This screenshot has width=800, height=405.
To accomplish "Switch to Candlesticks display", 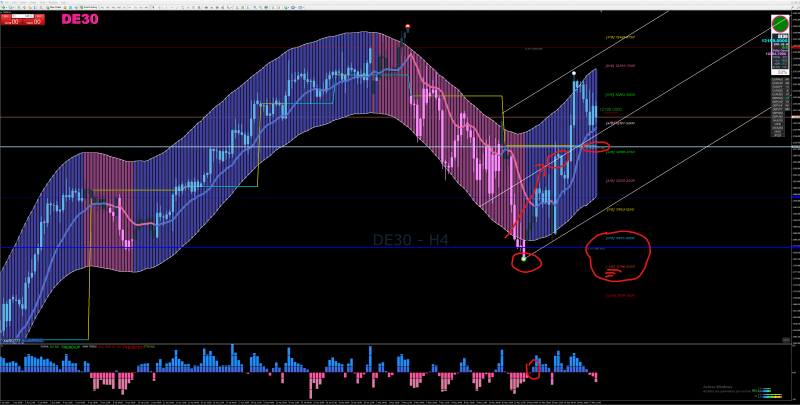I will 243,7.
